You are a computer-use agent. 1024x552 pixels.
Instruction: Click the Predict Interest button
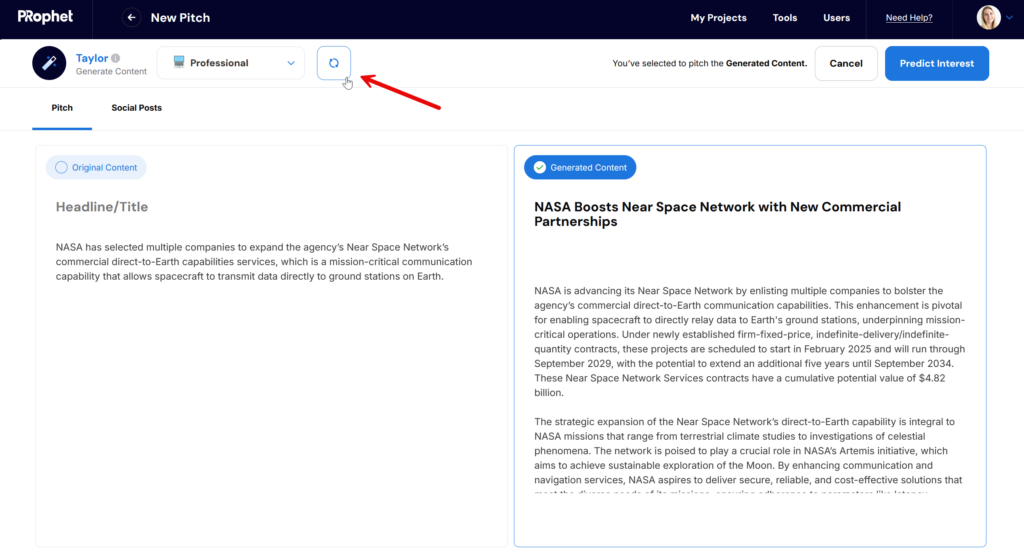[936, 63]
